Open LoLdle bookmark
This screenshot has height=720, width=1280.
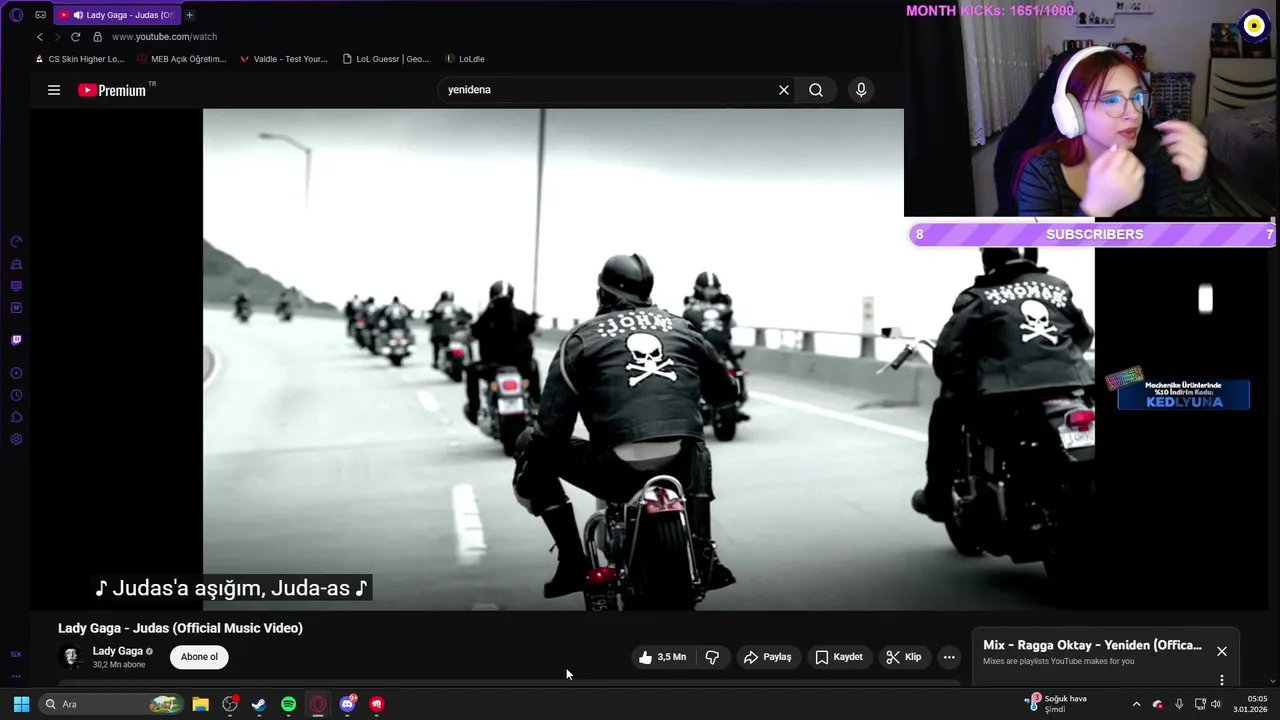(465, 59)
